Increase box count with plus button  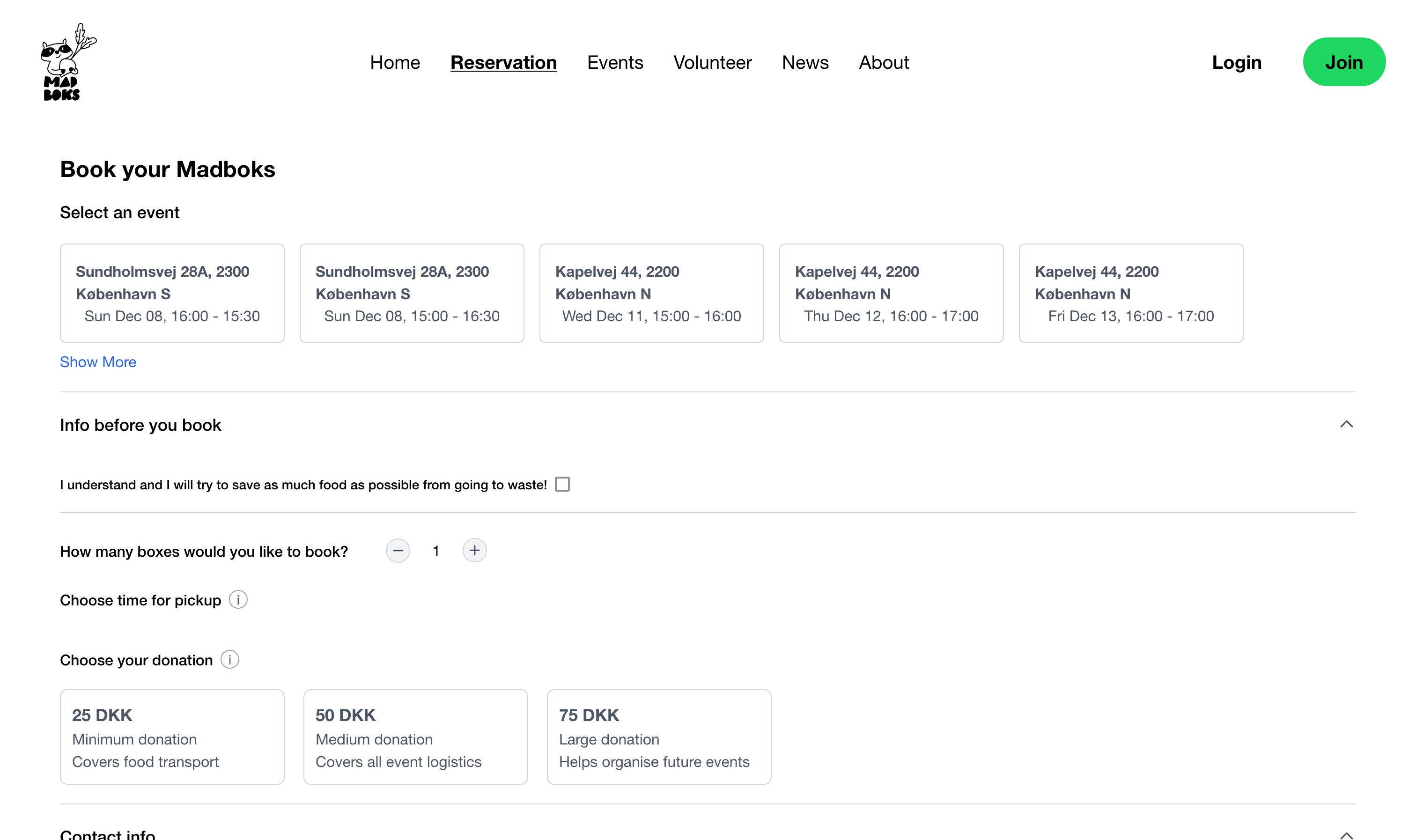pyautogui.click(x=474, y=550)
